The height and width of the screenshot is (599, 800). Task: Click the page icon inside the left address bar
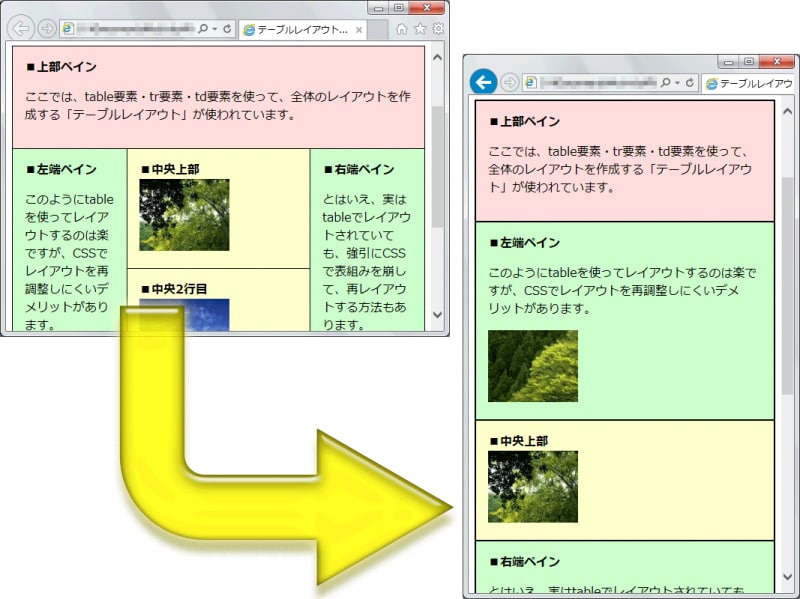[x=68, y=28]
